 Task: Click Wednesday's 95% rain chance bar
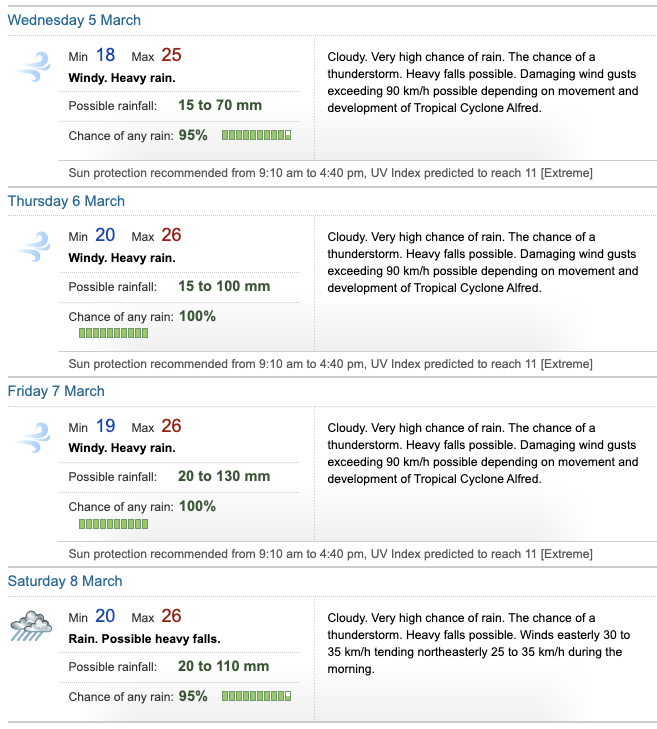[256, 135]
